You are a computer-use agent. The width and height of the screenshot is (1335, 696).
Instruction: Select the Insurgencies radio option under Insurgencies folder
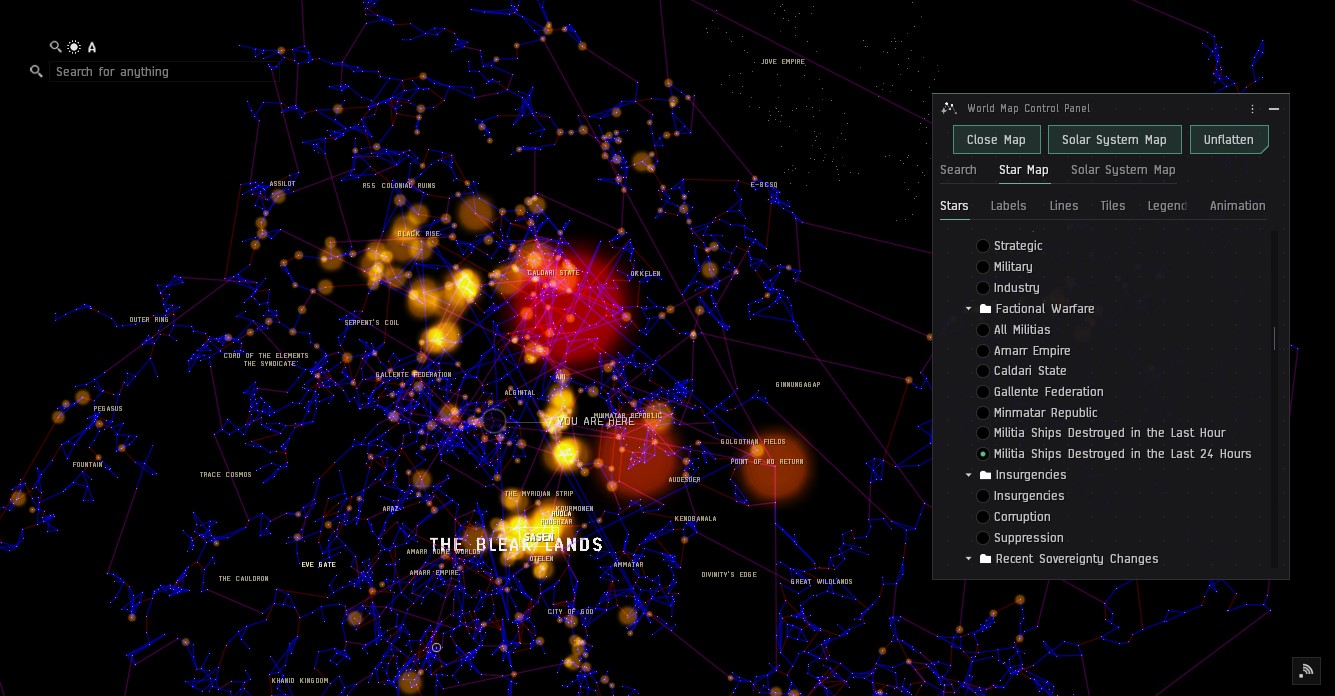click(983, 496)
